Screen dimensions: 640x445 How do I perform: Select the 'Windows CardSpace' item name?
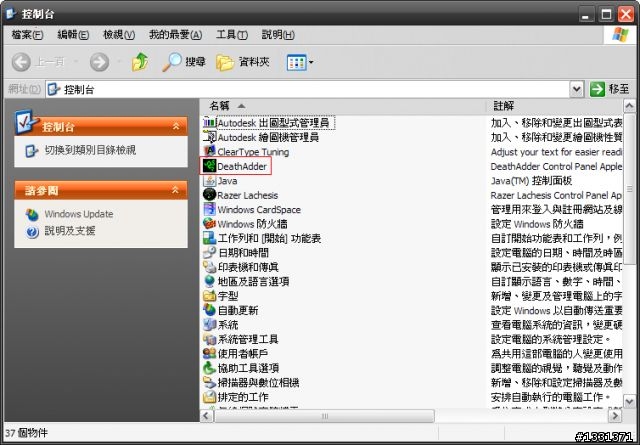pyautogui.click(x=259, y=210)
